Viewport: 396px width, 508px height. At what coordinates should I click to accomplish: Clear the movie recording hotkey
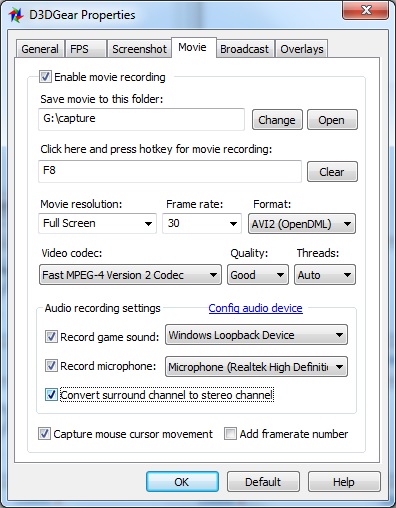(332, 172)
